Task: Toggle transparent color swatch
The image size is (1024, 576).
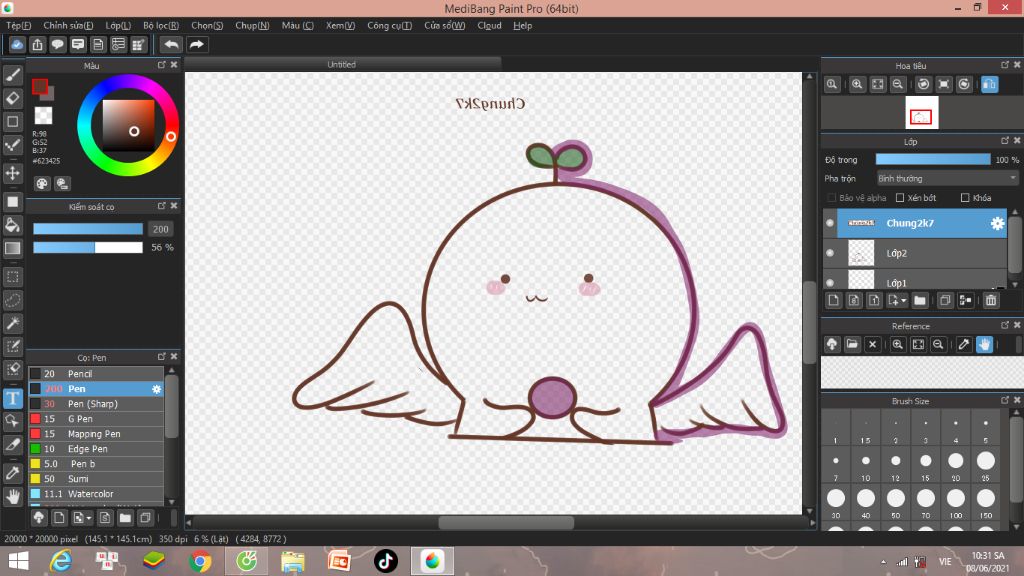Action: click(43, 116)
